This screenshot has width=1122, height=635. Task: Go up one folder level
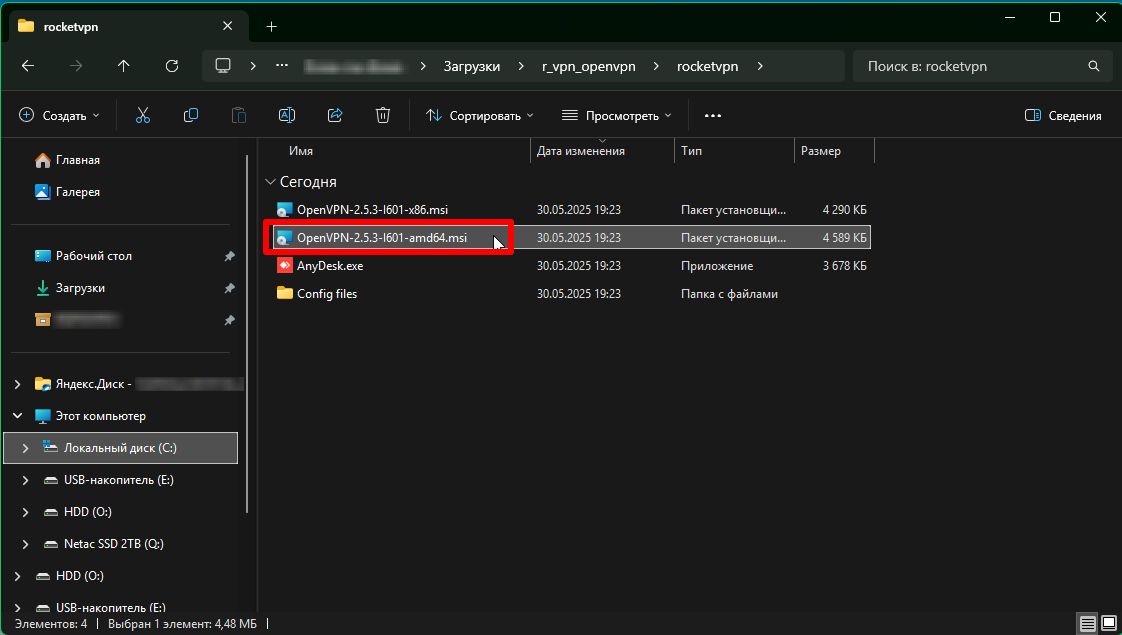124,66
